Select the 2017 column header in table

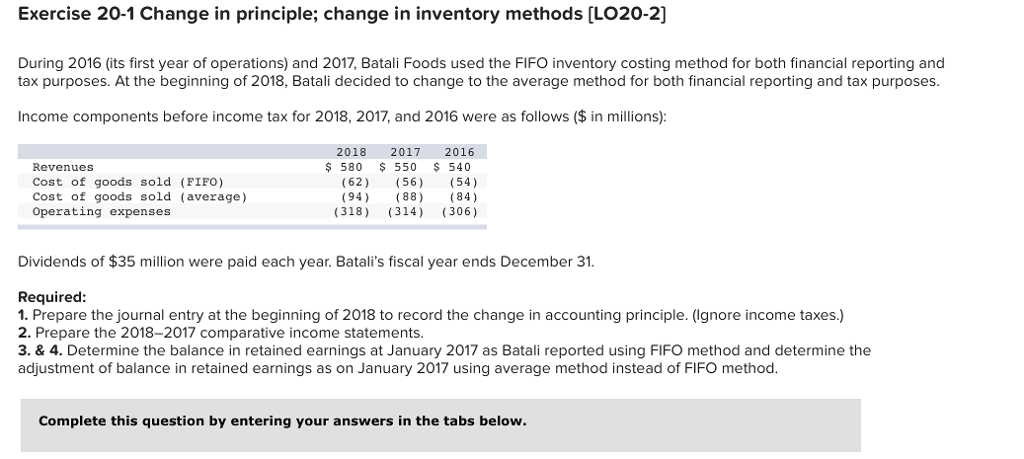click(x=406, y=152)
